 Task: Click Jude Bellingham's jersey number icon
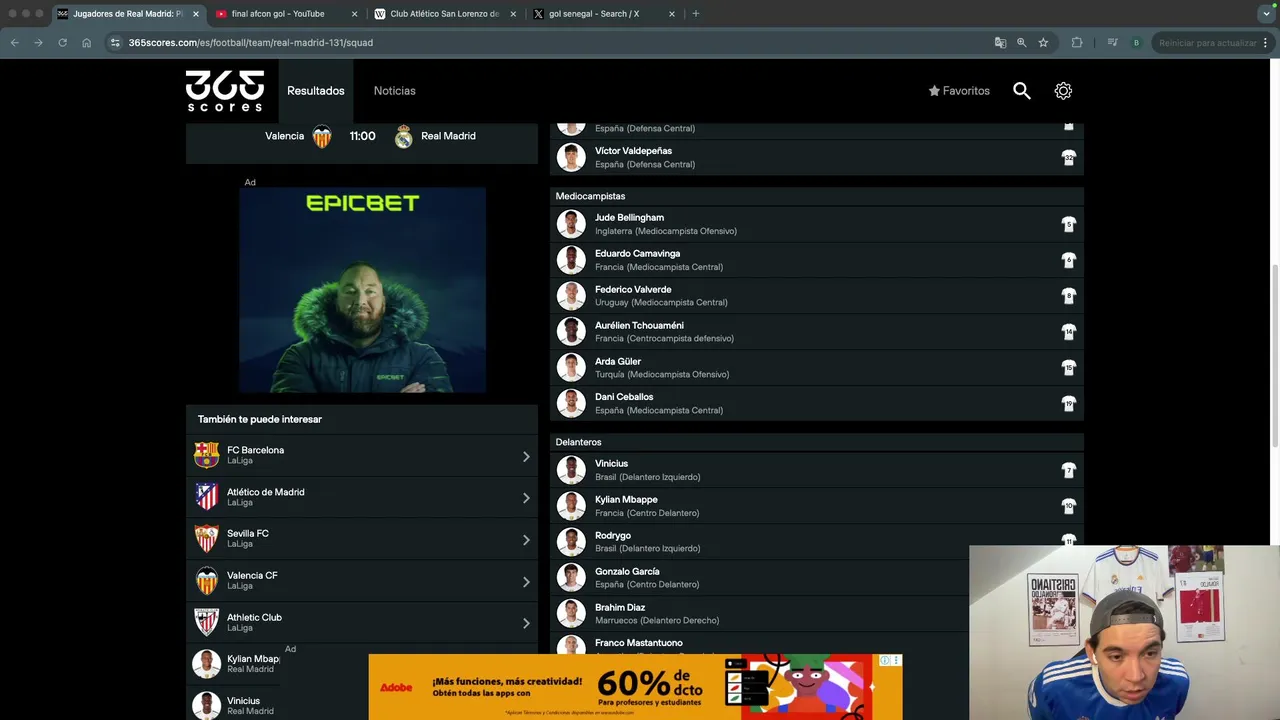click(1068, 224)
